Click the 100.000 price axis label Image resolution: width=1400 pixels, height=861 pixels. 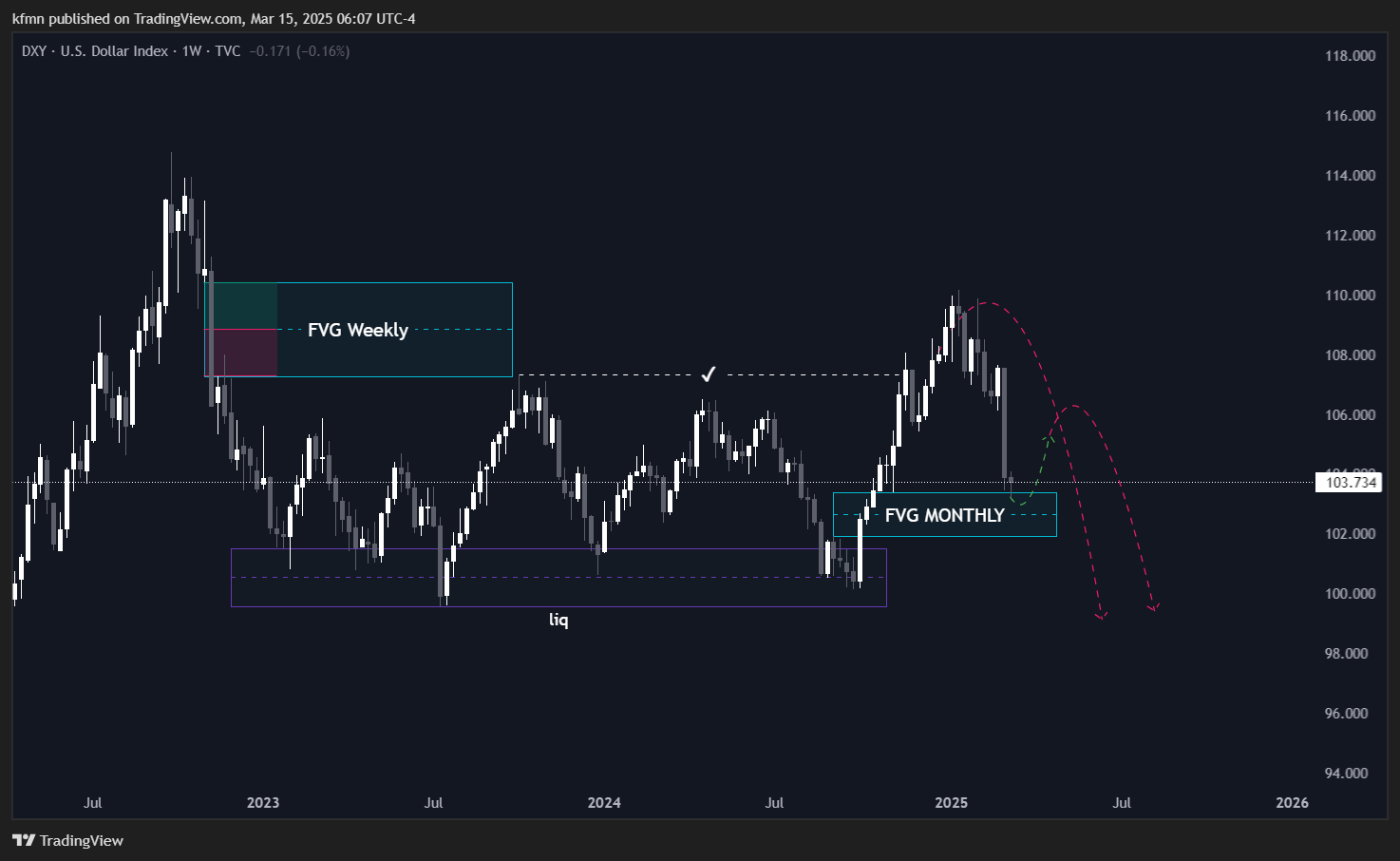(x=1350, y=594)
